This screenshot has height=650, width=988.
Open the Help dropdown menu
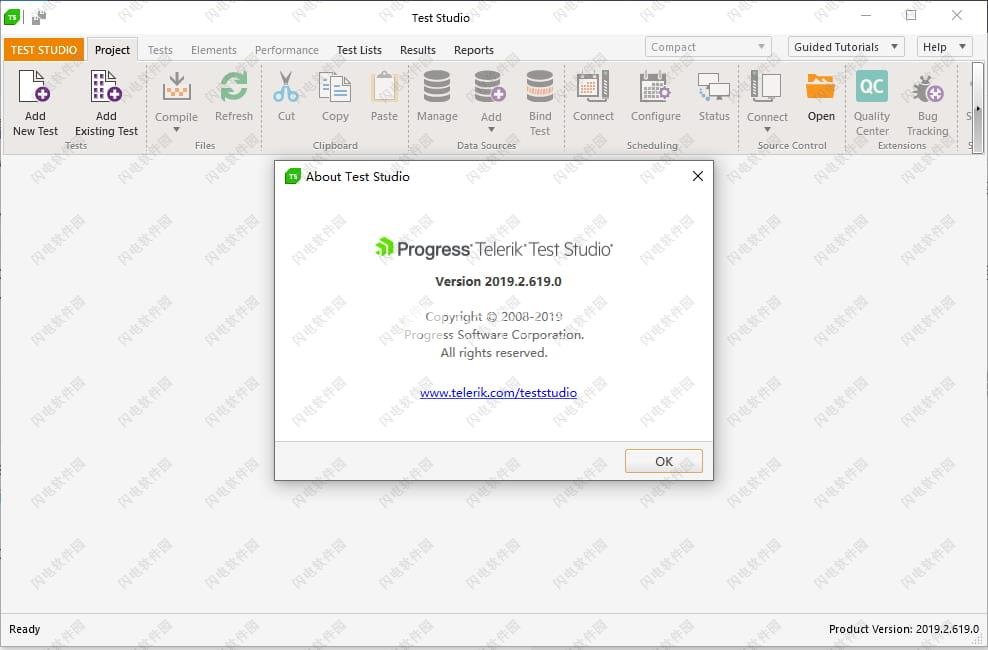tap(944, 47)
